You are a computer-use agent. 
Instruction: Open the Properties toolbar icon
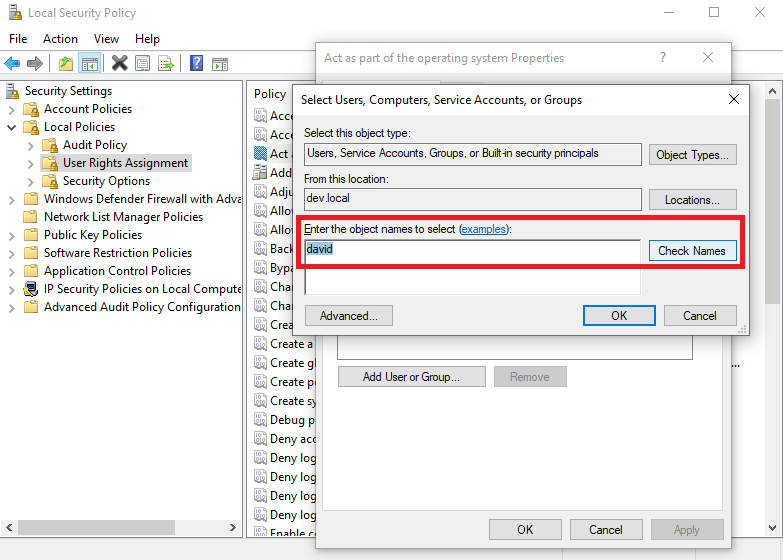coord(142,64)
